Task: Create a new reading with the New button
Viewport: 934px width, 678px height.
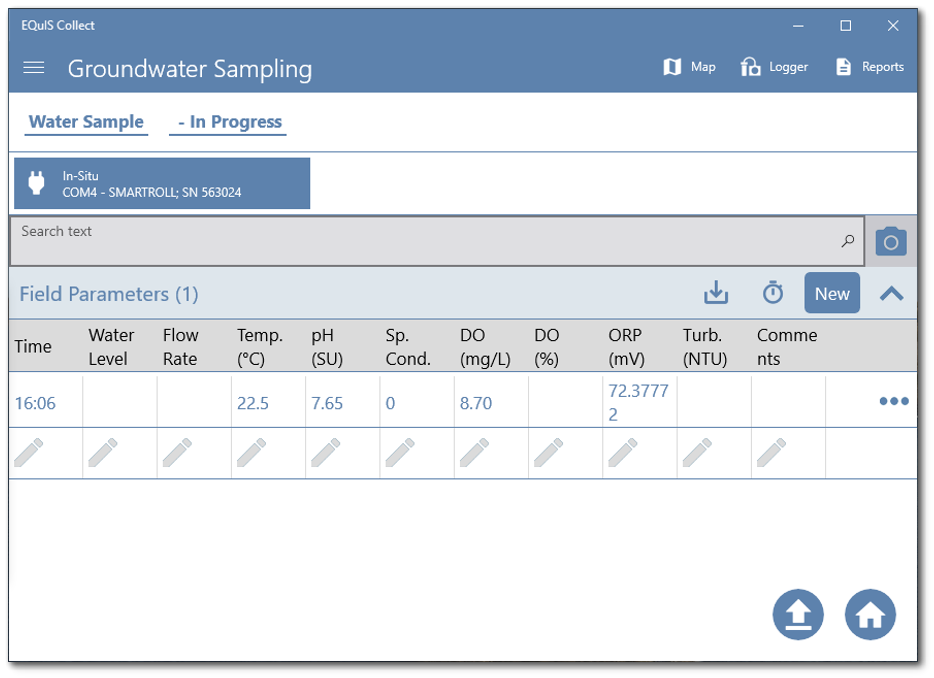Action: tap(831, 292)
